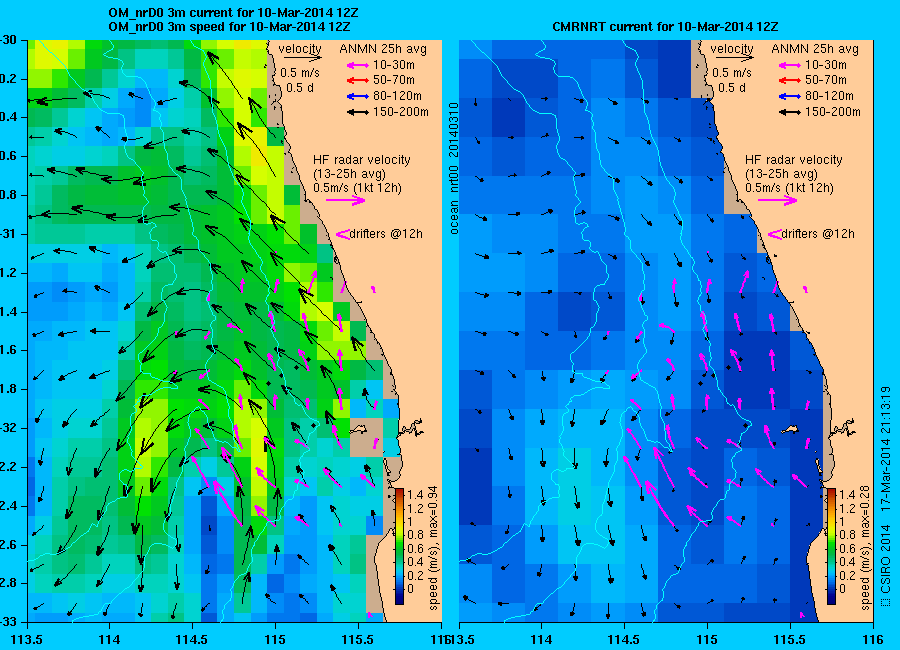Click the OM_nrD0 speed color bar
Viewport: 900px width, 650px height.
coord(399,546)
